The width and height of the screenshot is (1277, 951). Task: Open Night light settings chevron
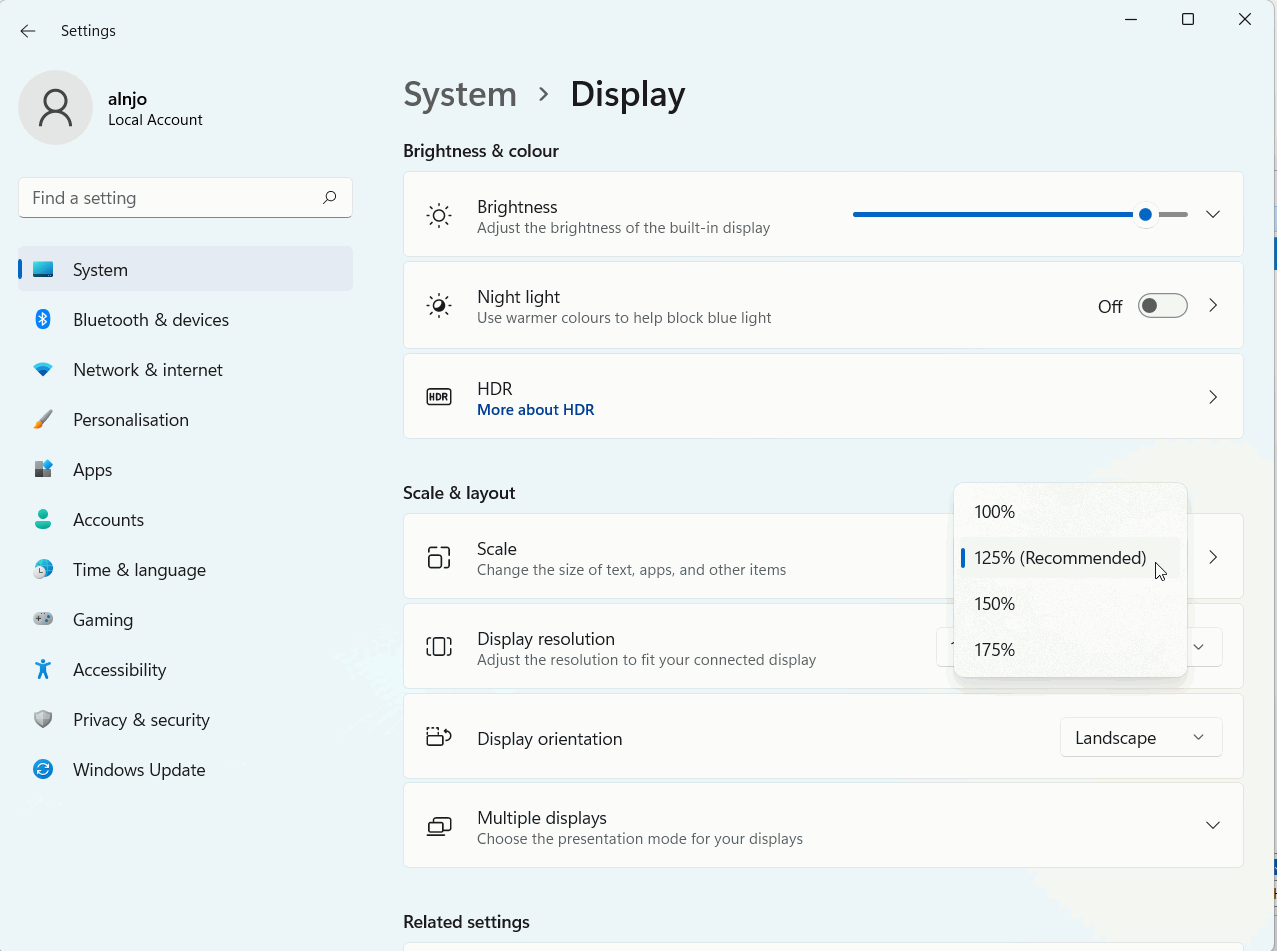[x=1213, y=306]
